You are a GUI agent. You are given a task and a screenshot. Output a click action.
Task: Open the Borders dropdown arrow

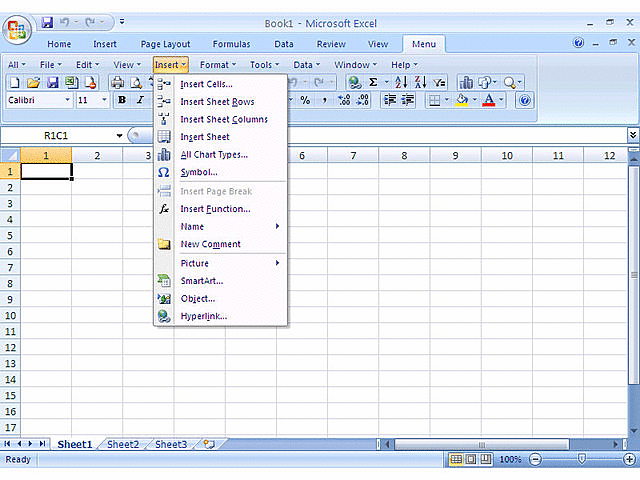click(x=447, y=100)
